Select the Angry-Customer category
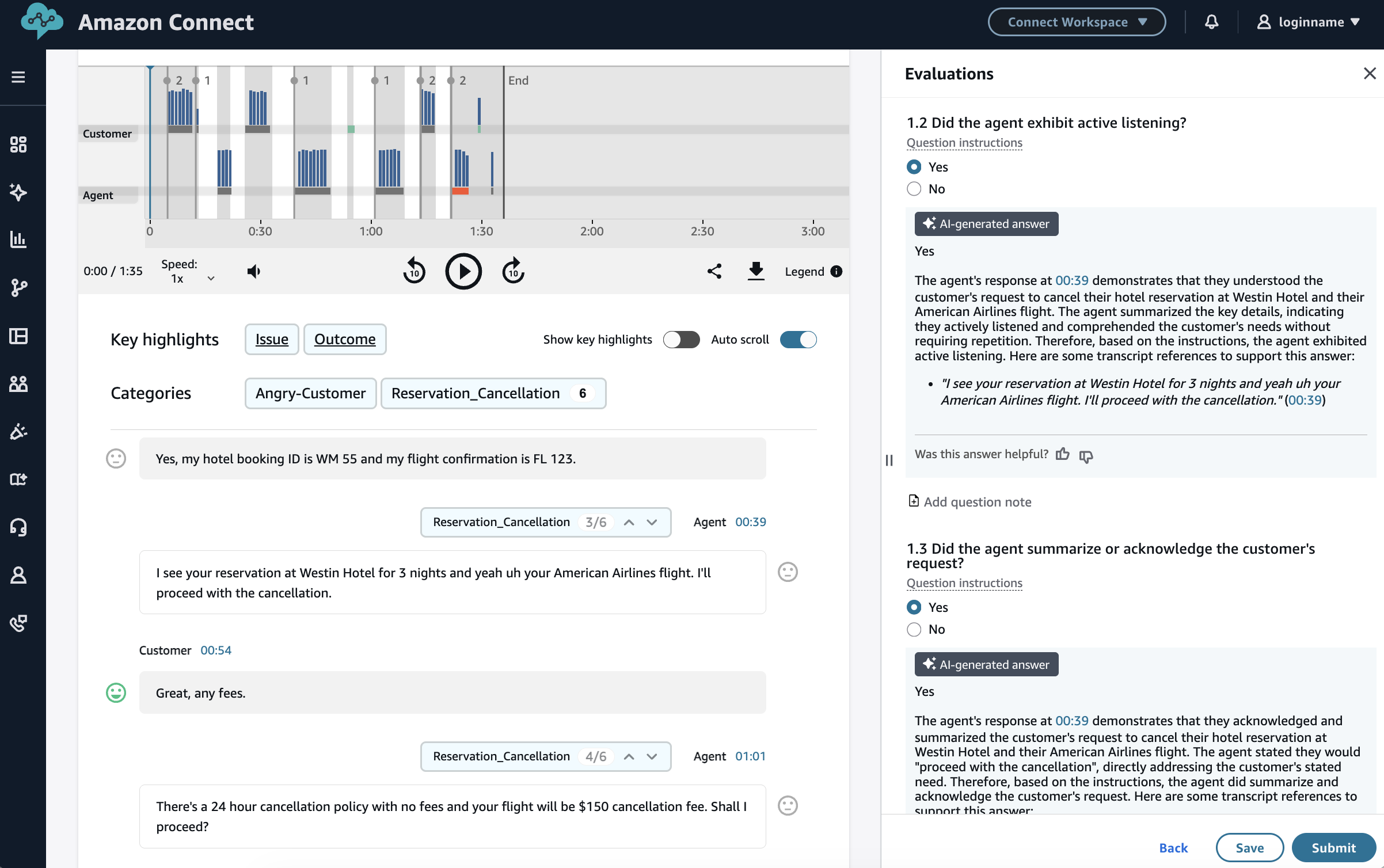1384x868 pixels. point(310,393)
